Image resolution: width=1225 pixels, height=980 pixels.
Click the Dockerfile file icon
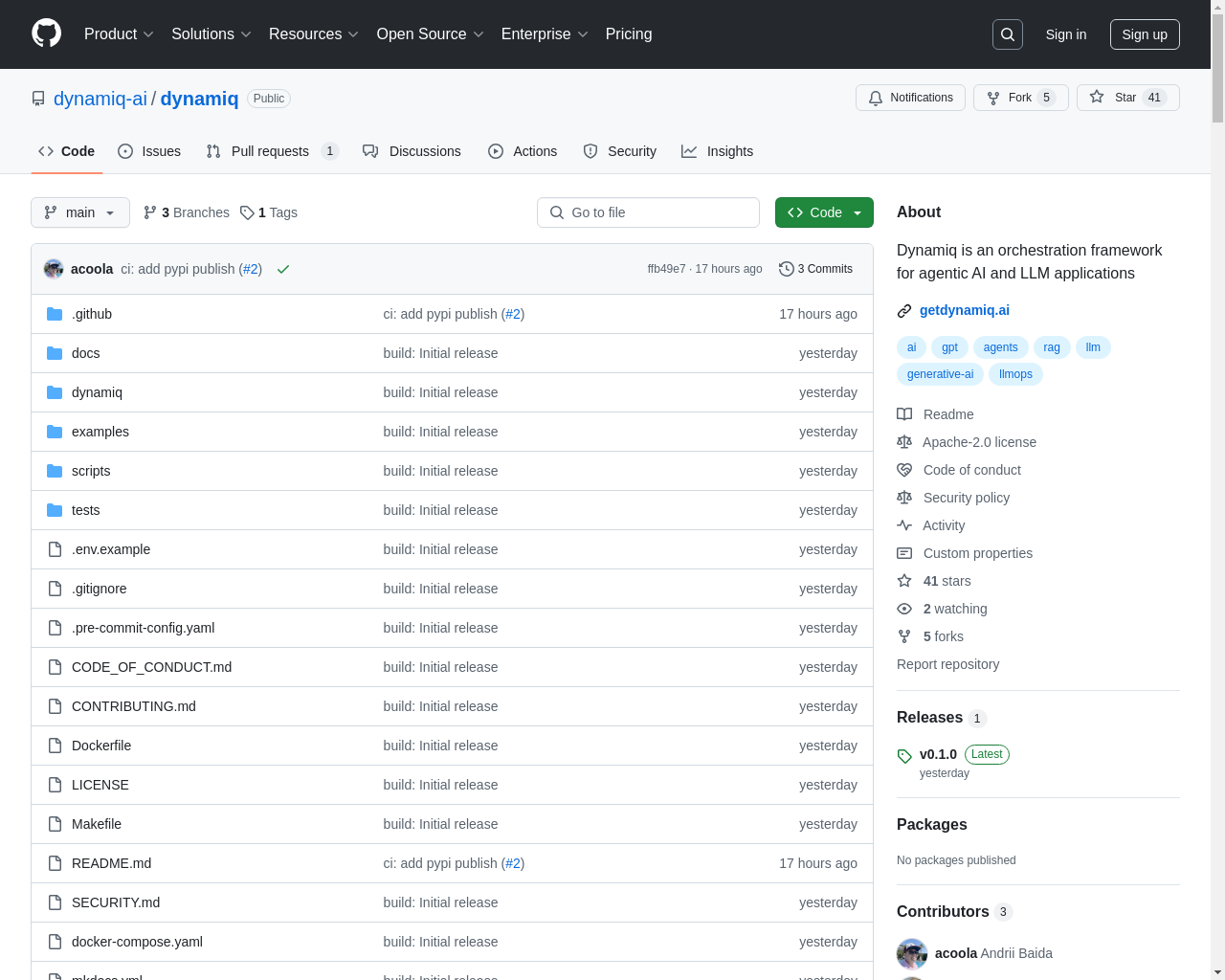pyautogui.click(x=55, y=746)
